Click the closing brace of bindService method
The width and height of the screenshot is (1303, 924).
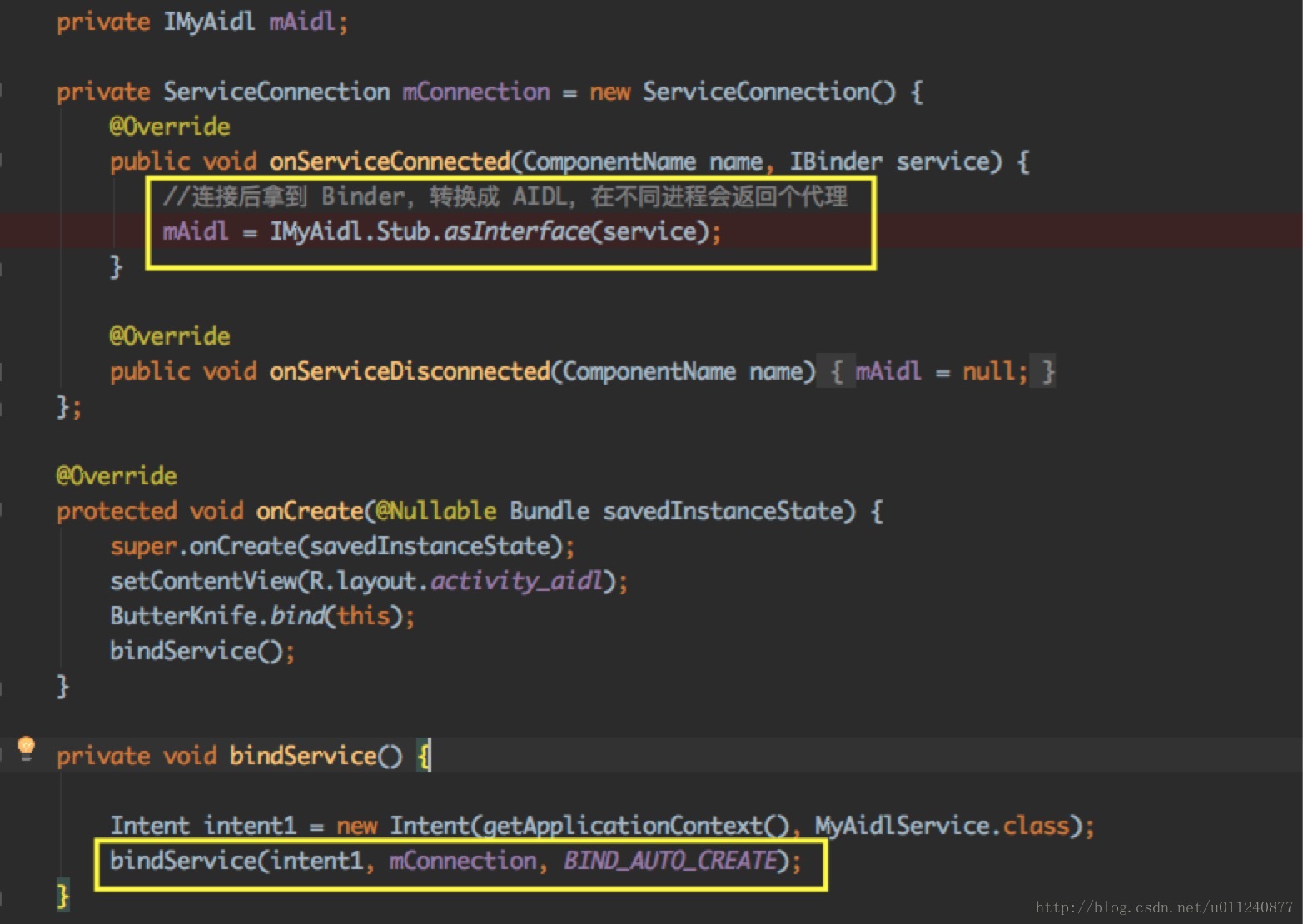[62, 896]
